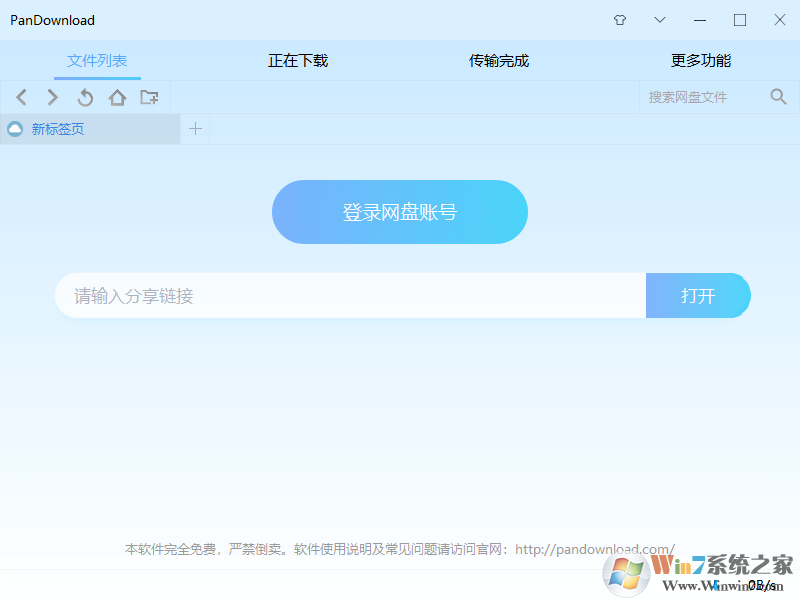Click the home icon
The height and width of the screenshot is (600, 800).
pyautogui.click(x=117, y=97)
